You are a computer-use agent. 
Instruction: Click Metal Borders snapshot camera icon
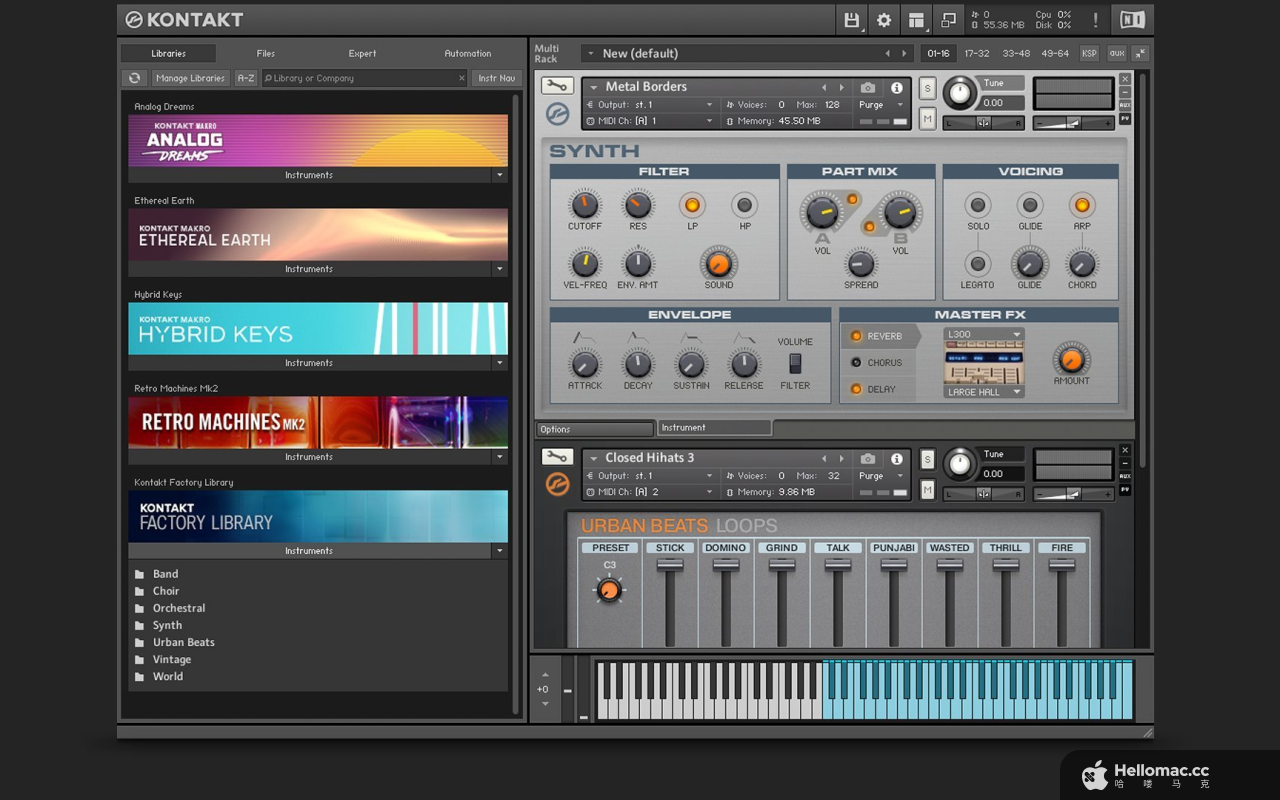(x=868, y=88)
